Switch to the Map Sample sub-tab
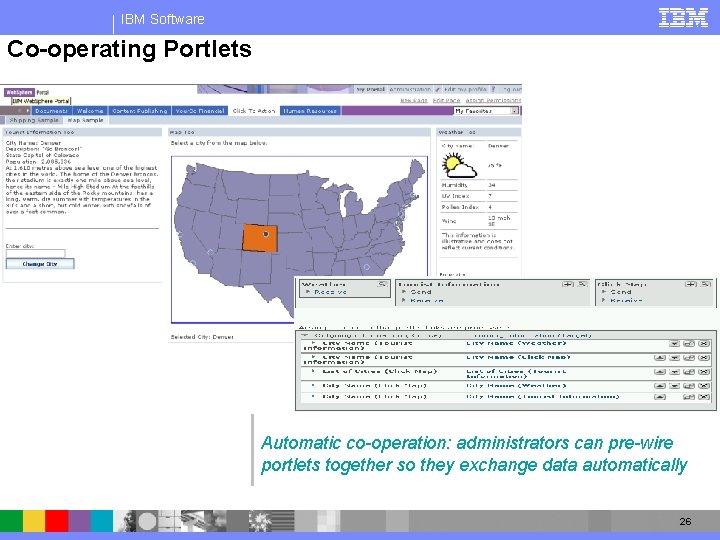This screenshot has height=540, width=720. (85, 120)
